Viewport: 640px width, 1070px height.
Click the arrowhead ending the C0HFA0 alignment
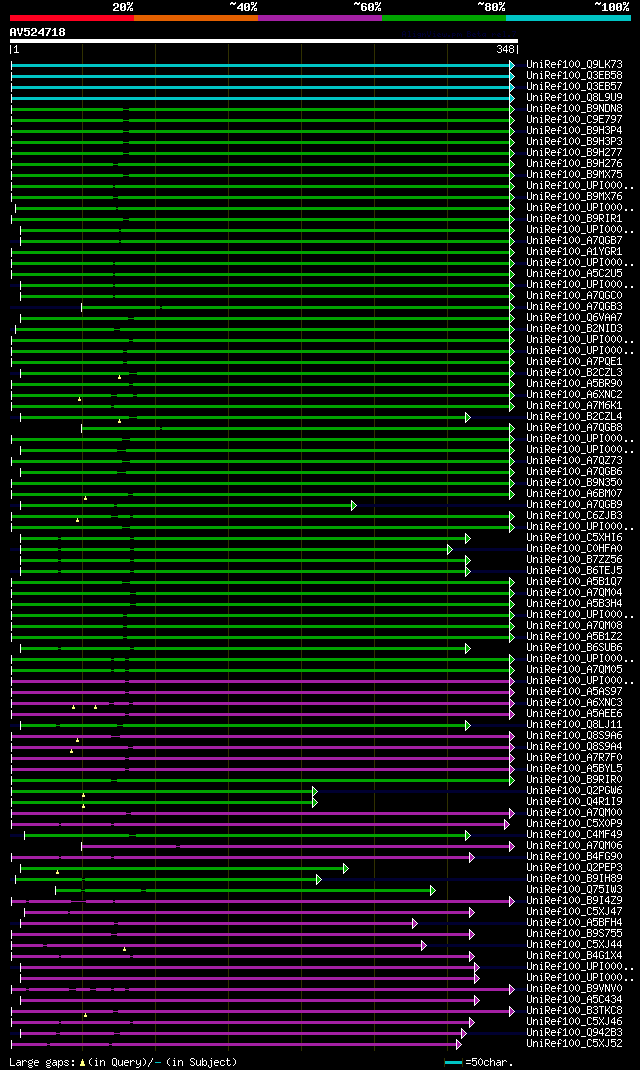click(x=450, y=549)
